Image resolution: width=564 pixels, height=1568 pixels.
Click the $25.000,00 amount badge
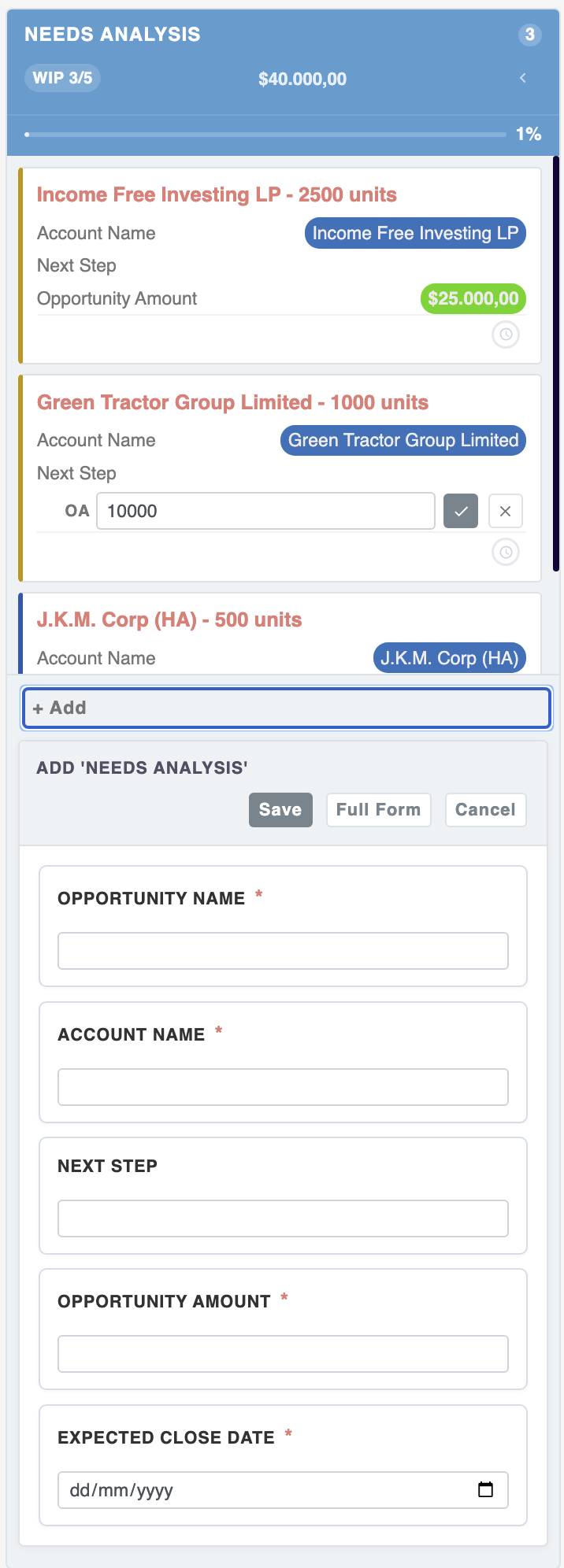tap(473, 298)
